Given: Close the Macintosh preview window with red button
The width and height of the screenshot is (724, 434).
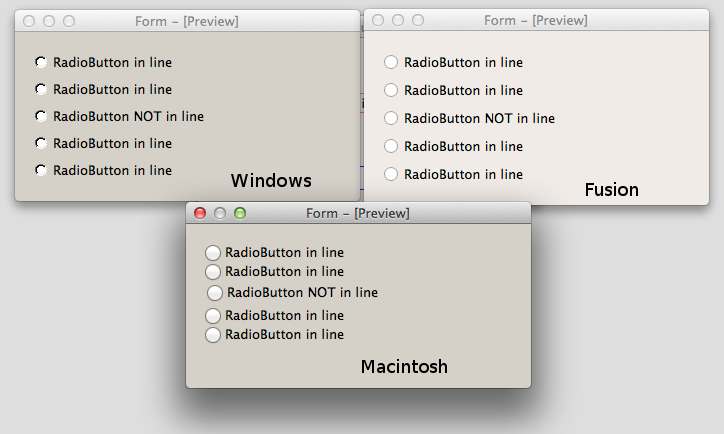Looking at the screenshot, I should click(x=200, y=213).
